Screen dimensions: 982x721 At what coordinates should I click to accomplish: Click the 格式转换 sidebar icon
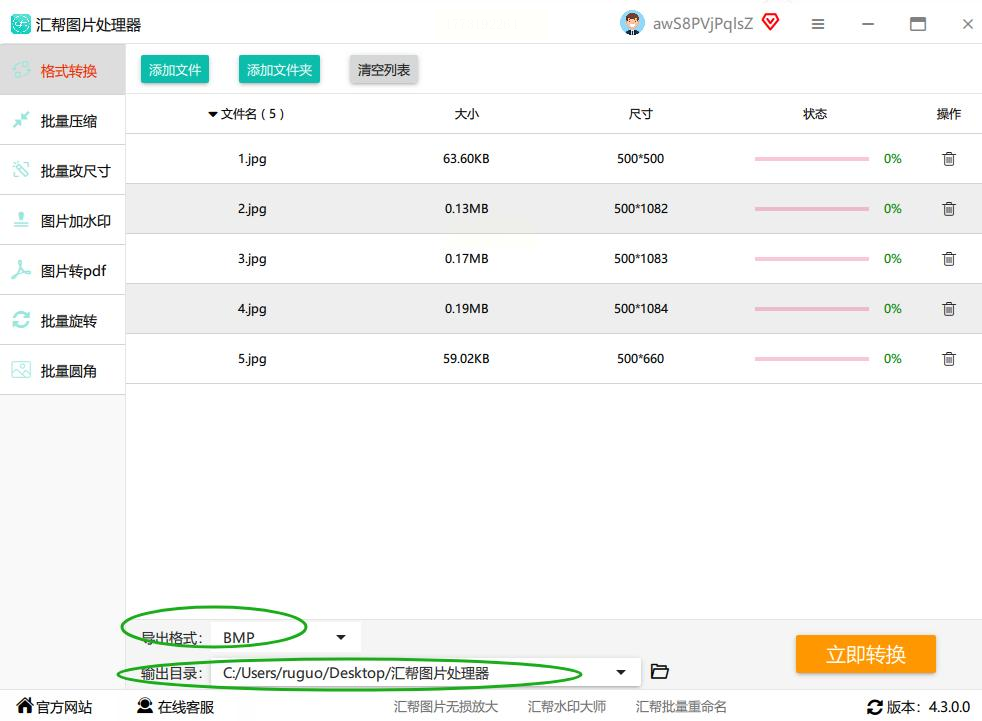(x=21, y=70)
